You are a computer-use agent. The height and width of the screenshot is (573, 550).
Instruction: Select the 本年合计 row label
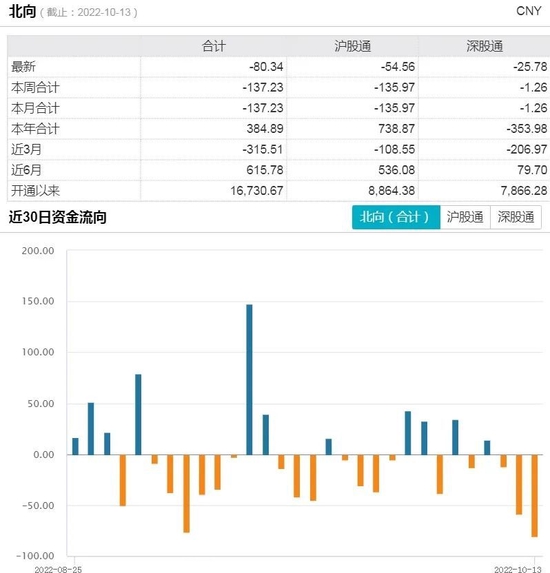35,129
